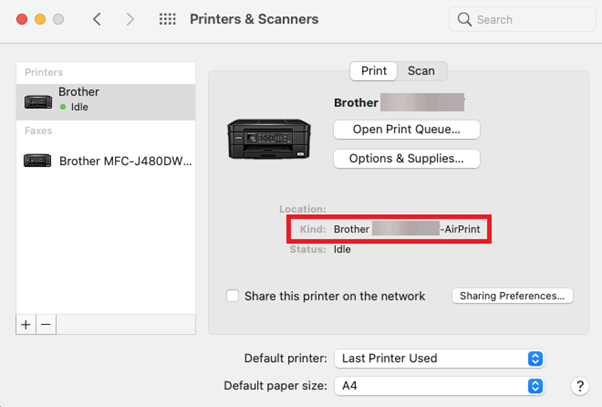602x407 pixels.
Task: Select the Brother MFC-J480DW fax icon
Action: [x=37, y=160]
